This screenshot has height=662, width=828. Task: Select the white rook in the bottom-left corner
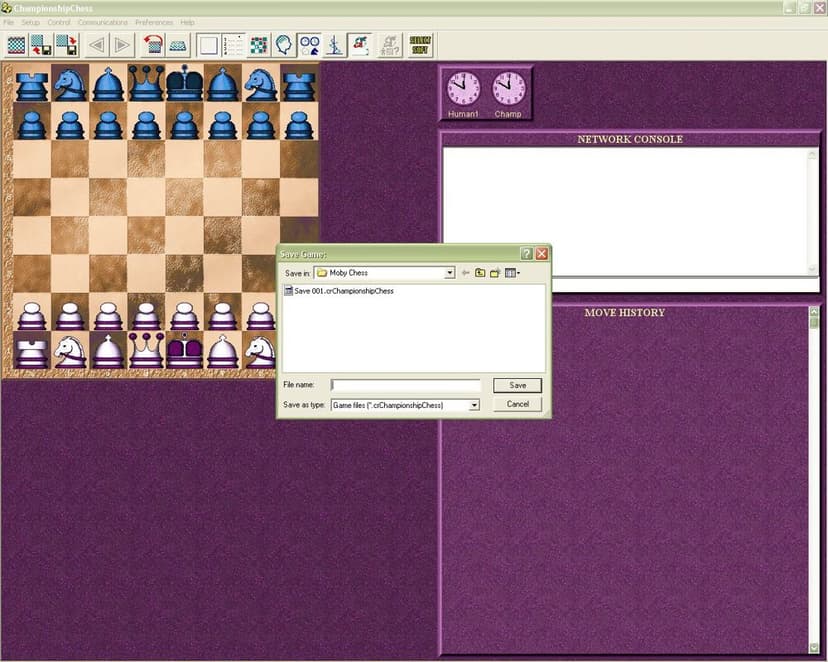[x=32, y=353]
